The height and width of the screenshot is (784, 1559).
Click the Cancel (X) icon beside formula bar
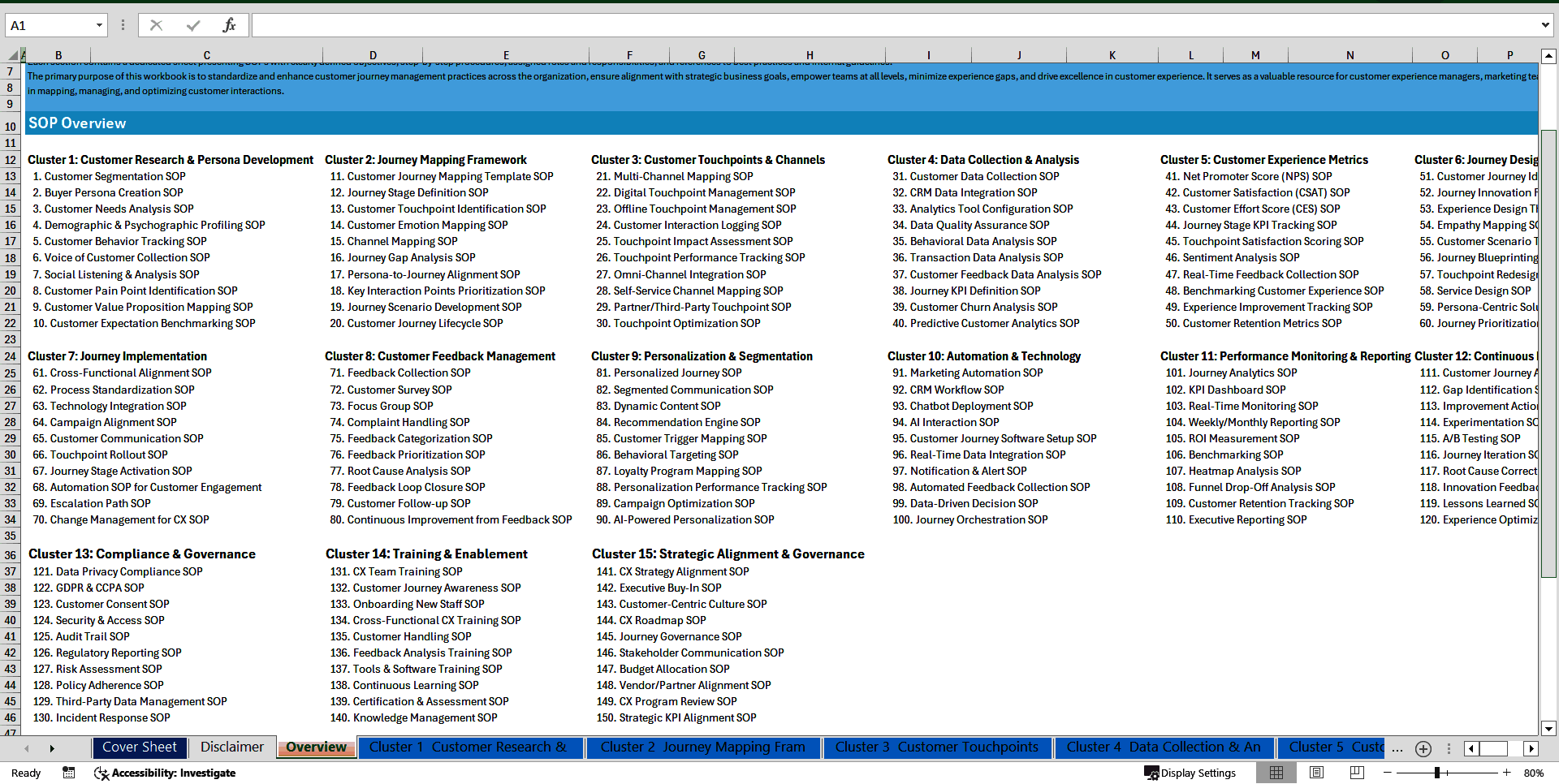pyautogui.click(x=156, y=24)
